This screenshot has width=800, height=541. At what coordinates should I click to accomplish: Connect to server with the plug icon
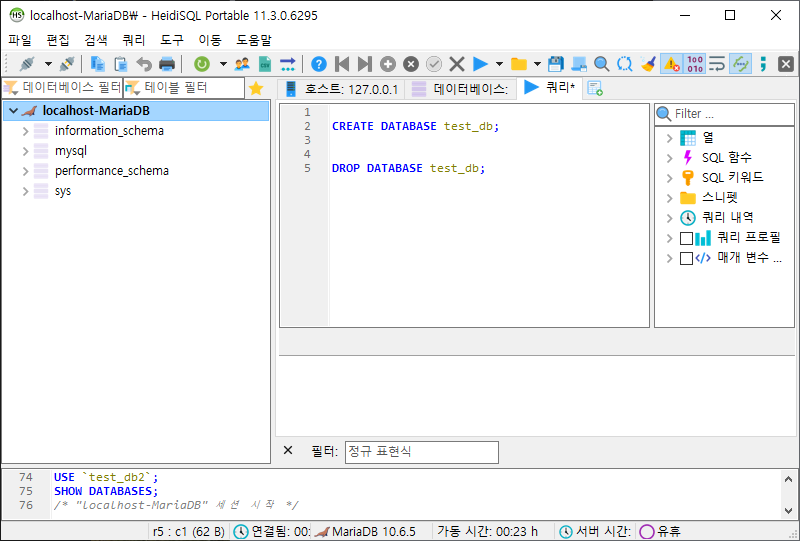point(27,64)
